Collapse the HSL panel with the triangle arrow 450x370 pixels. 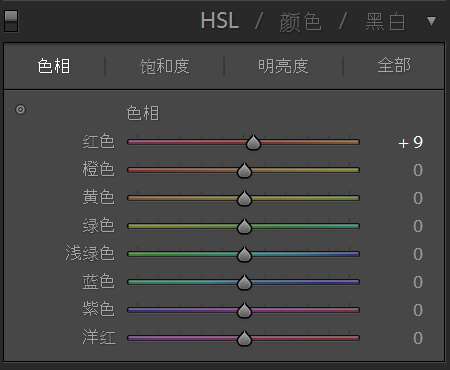tap(431, 21)
